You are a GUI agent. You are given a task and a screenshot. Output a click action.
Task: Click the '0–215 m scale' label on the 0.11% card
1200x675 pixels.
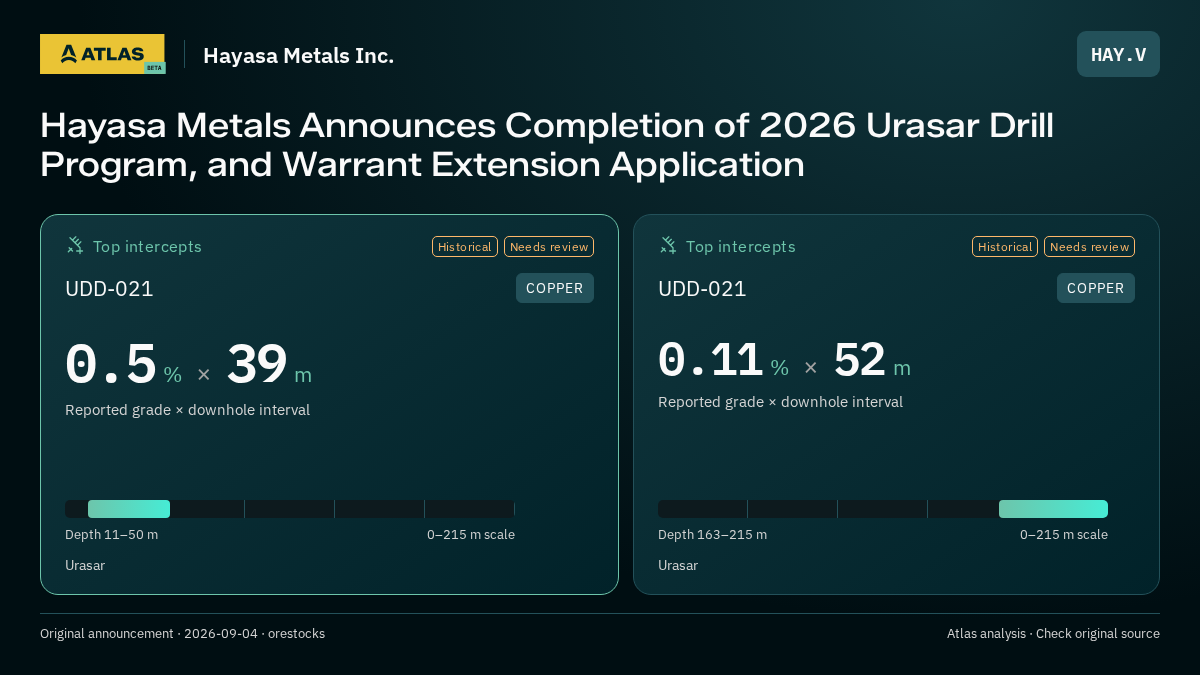tap(1064, 535)
